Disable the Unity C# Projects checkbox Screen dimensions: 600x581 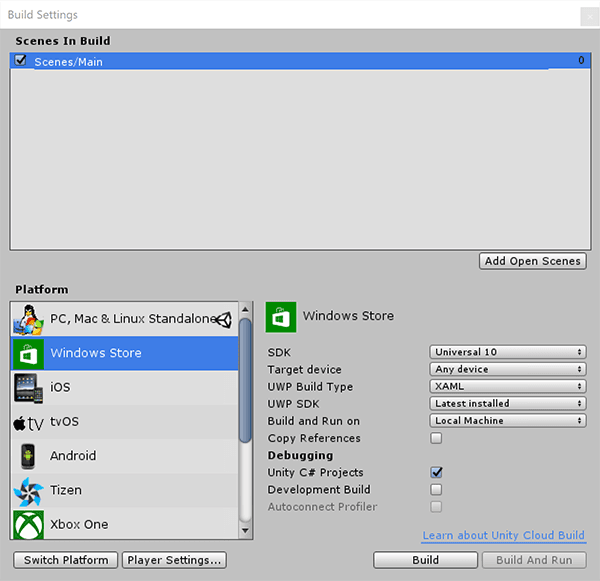tap(436, 472)
